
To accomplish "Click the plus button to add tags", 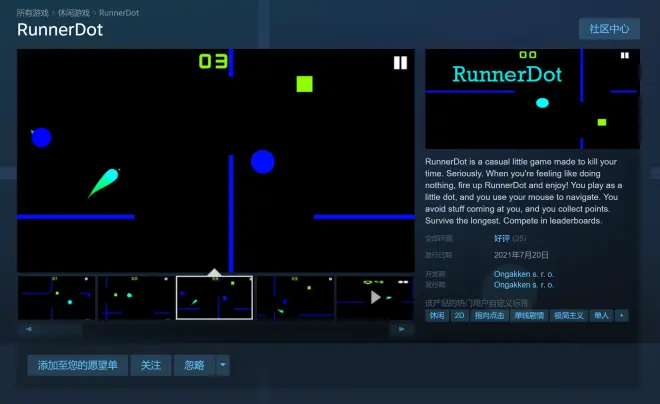I will click(x=622, y=316).
